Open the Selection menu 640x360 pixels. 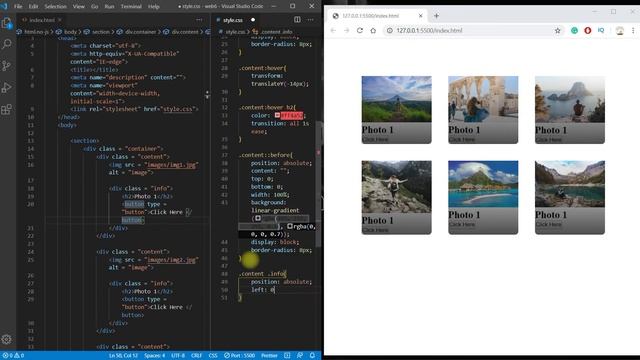click(56, 6)
